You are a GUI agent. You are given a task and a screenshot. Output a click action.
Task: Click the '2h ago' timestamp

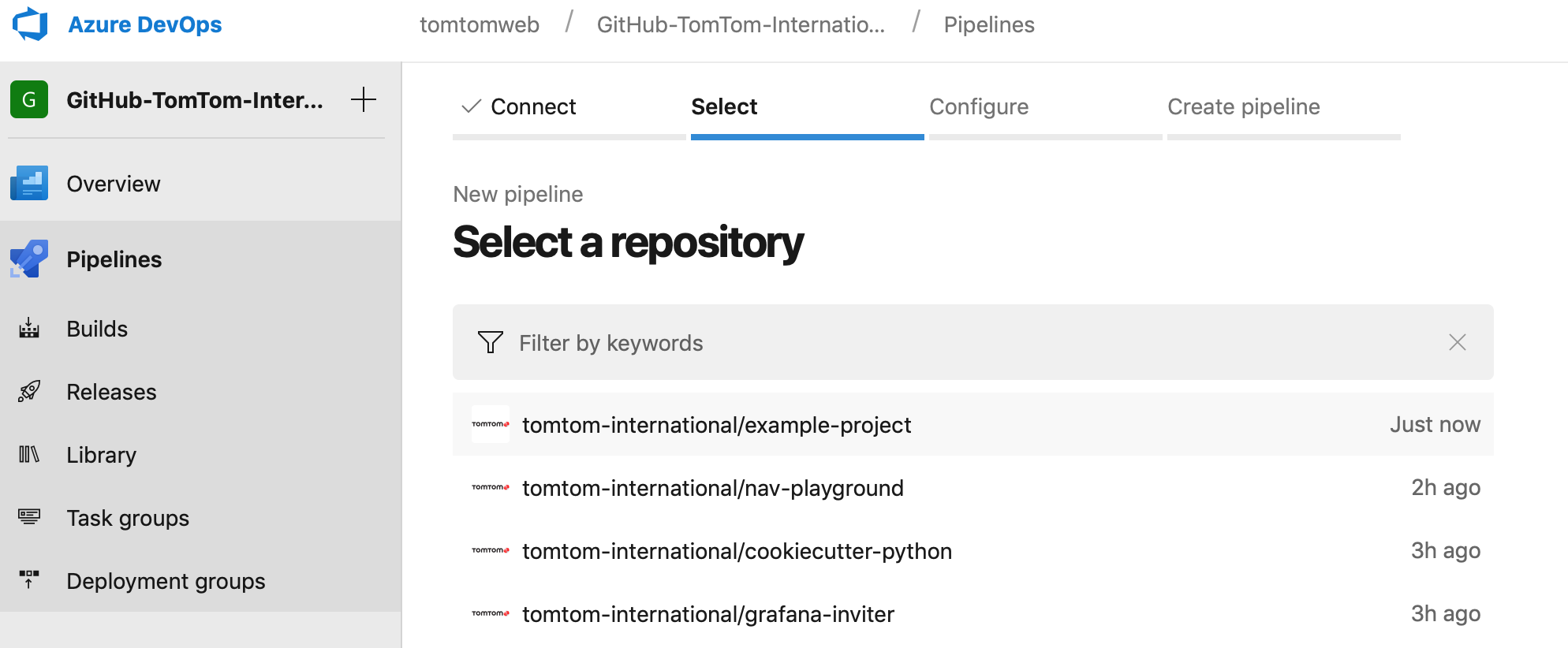[x=1446, y=487]
